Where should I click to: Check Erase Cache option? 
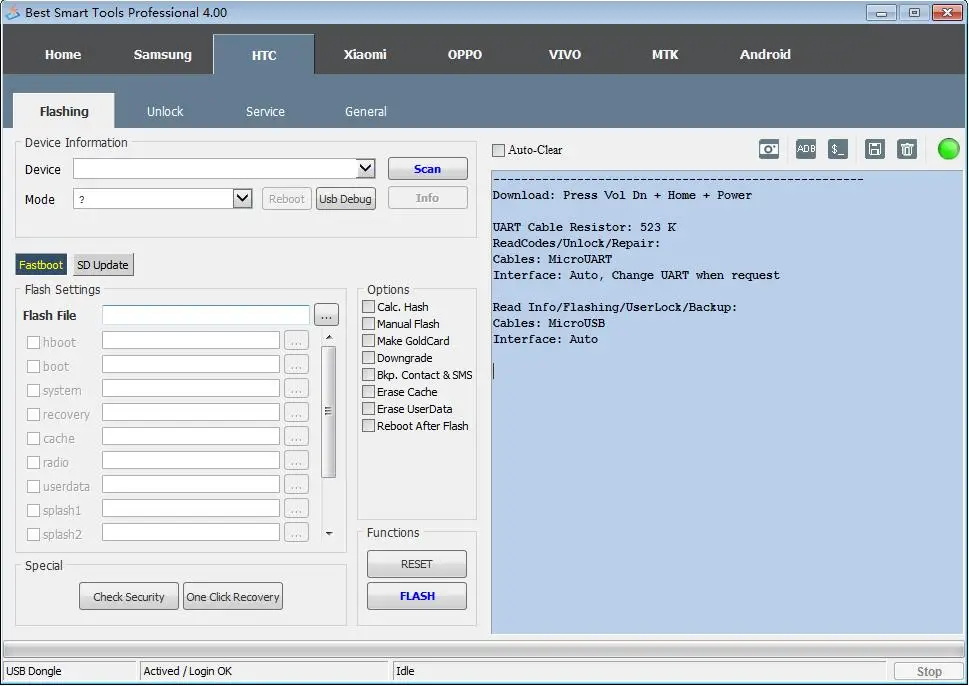pos(368,392)
